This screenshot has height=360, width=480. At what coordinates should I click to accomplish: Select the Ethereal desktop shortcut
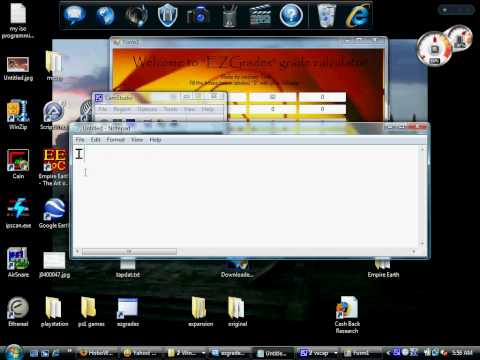tap(18, 312)
